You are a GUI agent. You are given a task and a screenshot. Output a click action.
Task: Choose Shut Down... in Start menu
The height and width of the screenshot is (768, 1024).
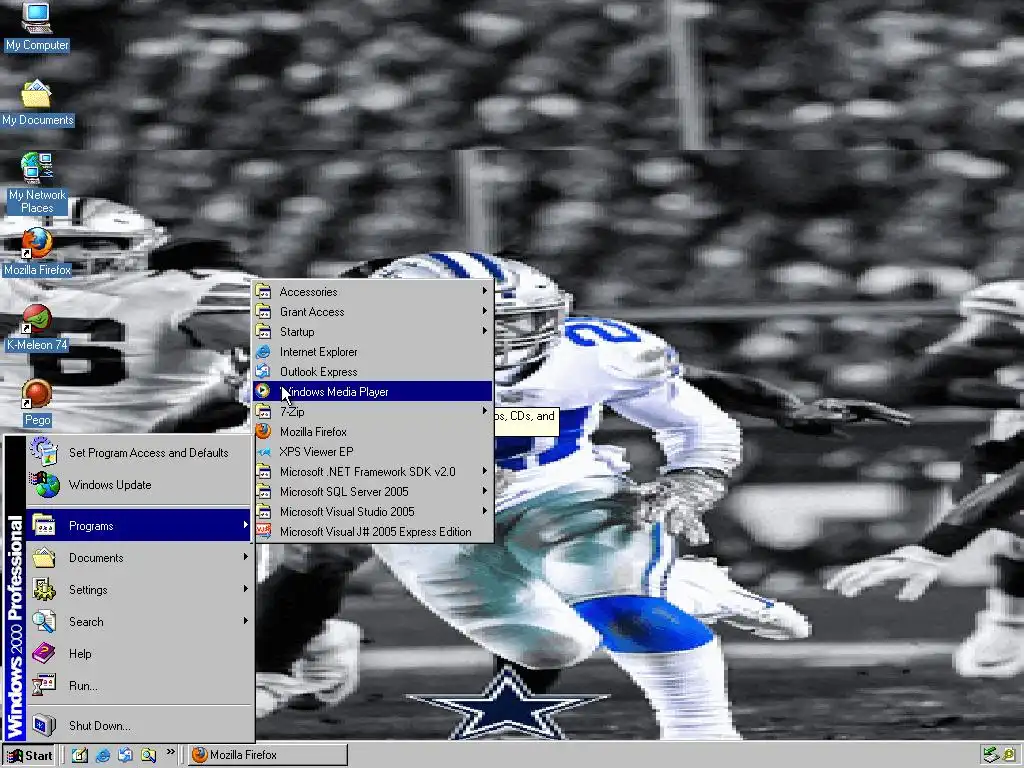[139, 726]
